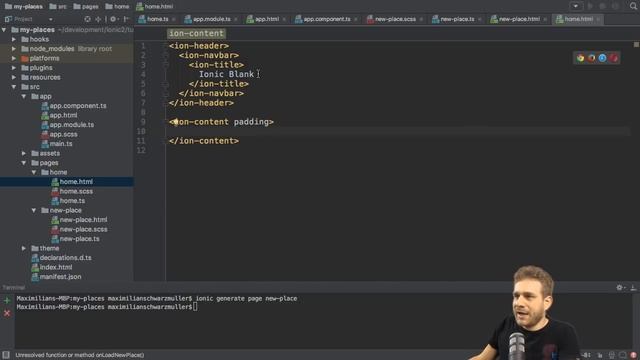
Task: Click the terminal command prompt line
Action: [107, 307]
